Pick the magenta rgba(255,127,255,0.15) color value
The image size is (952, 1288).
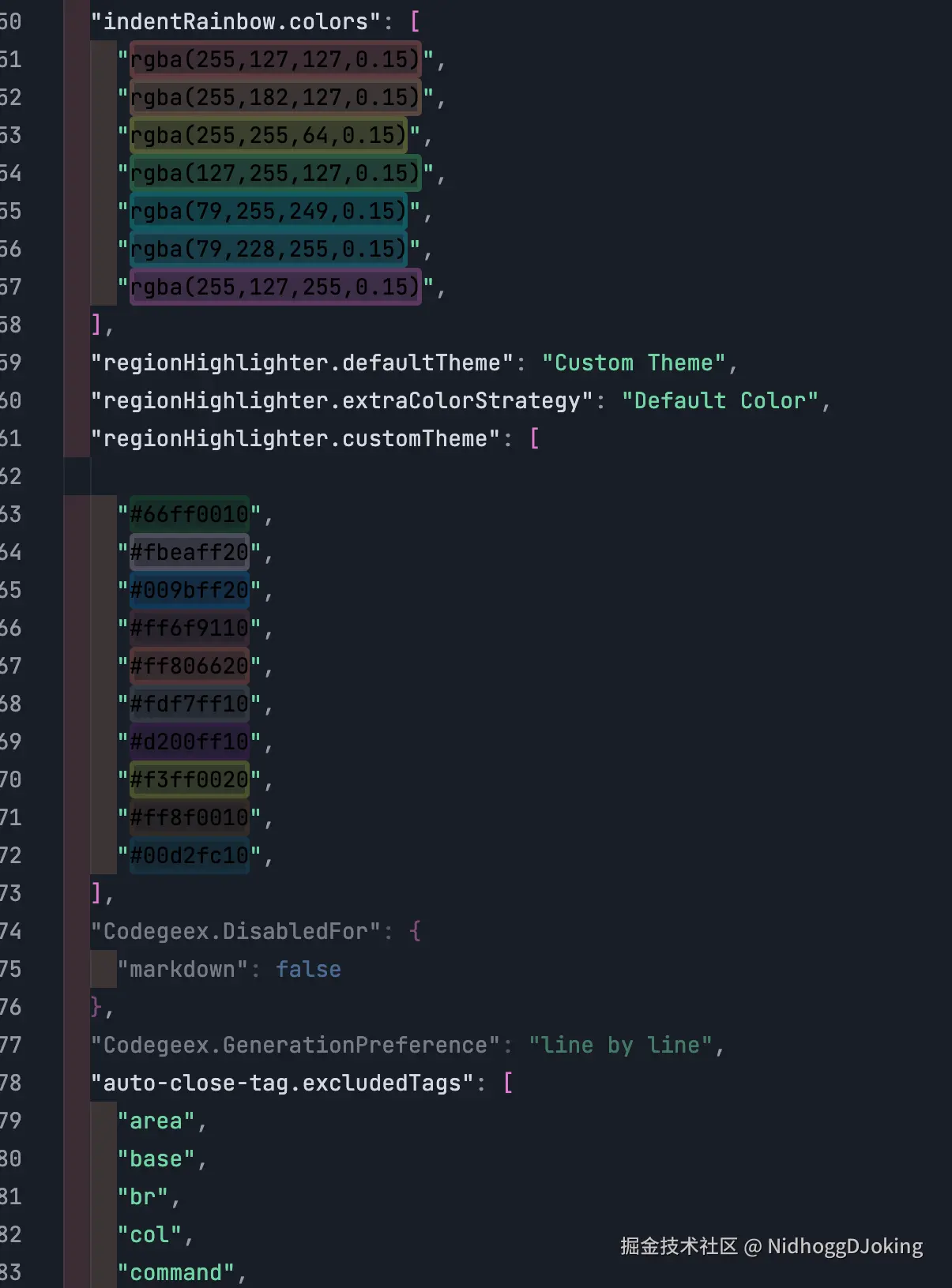click(274, 287)
